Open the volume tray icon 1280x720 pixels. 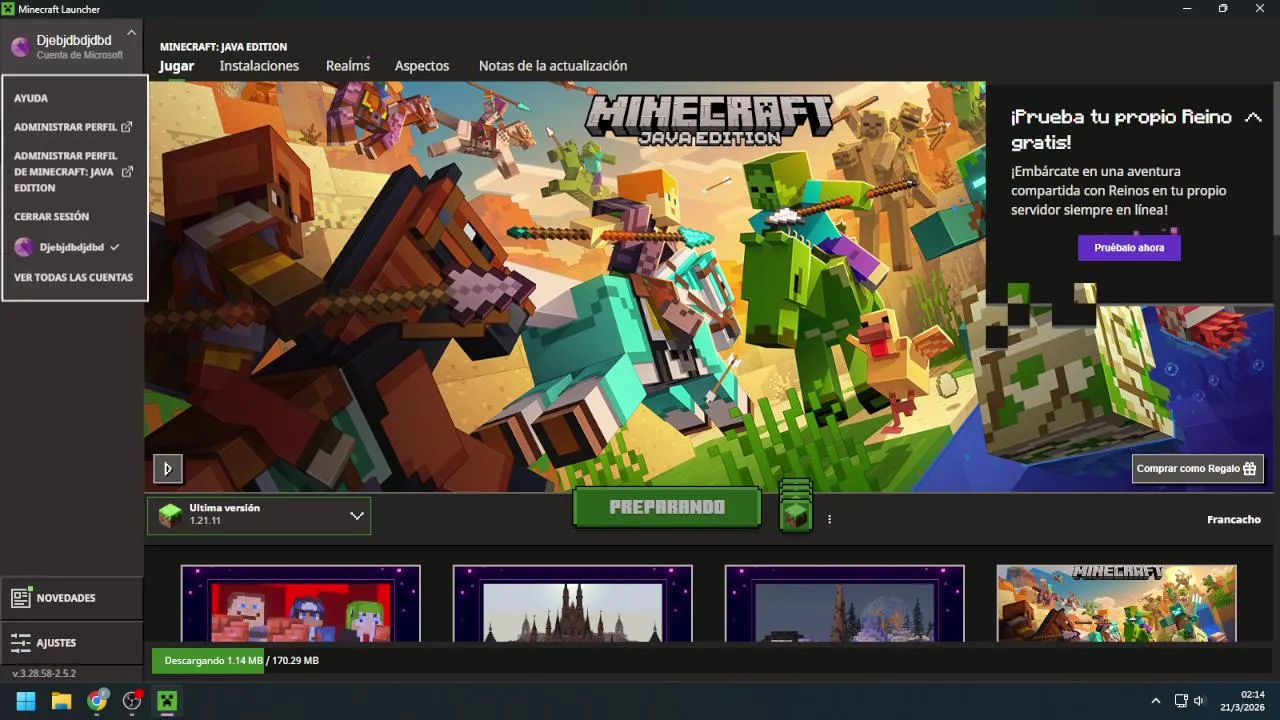[x=1199, y=701]
